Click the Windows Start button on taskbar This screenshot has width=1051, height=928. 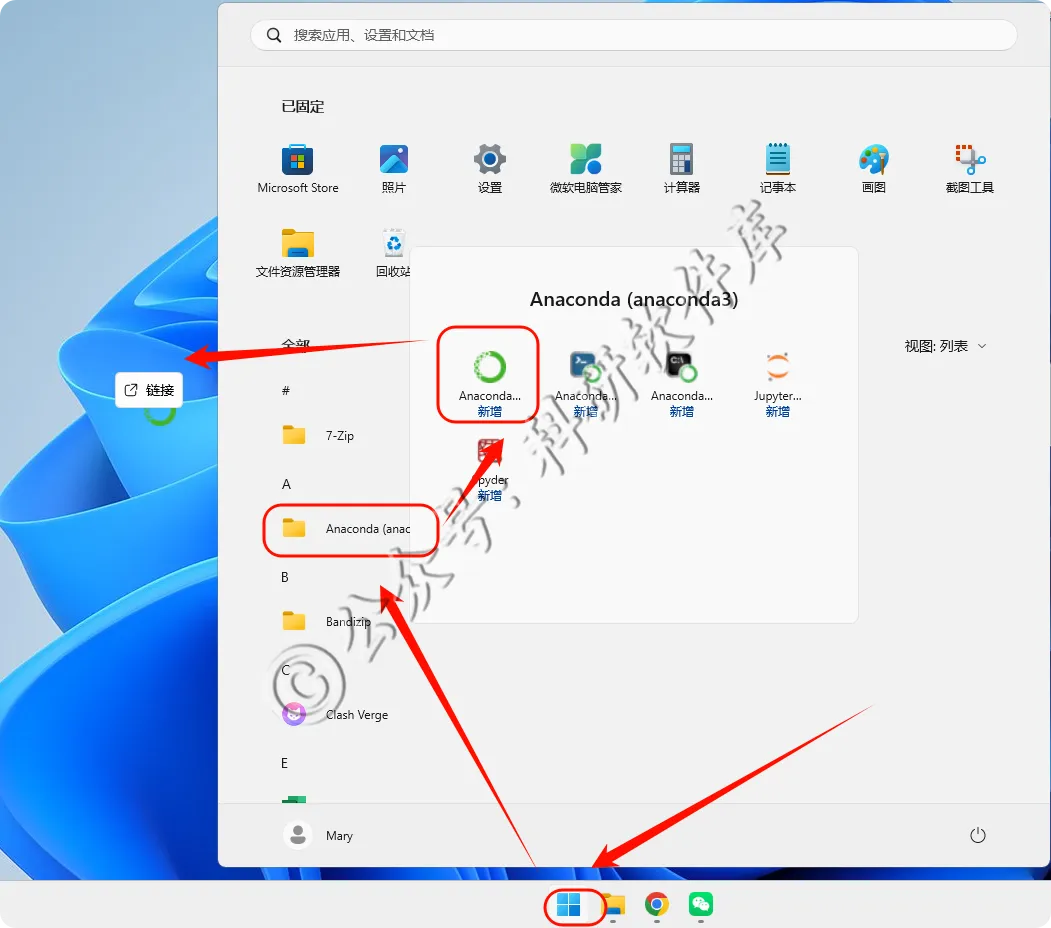[x=568, y=905]
